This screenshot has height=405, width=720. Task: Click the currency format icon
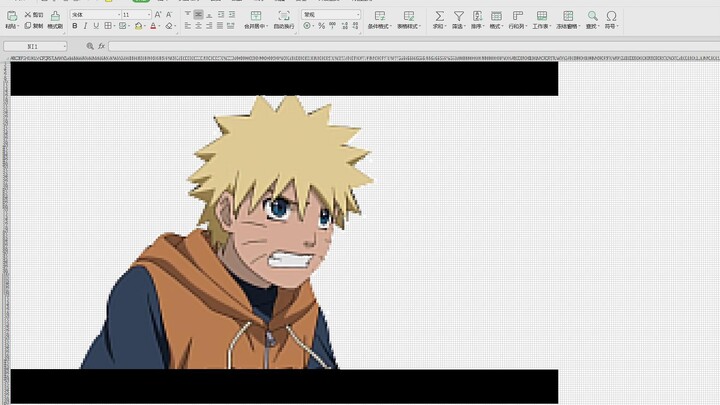click(x=307, y=26)
